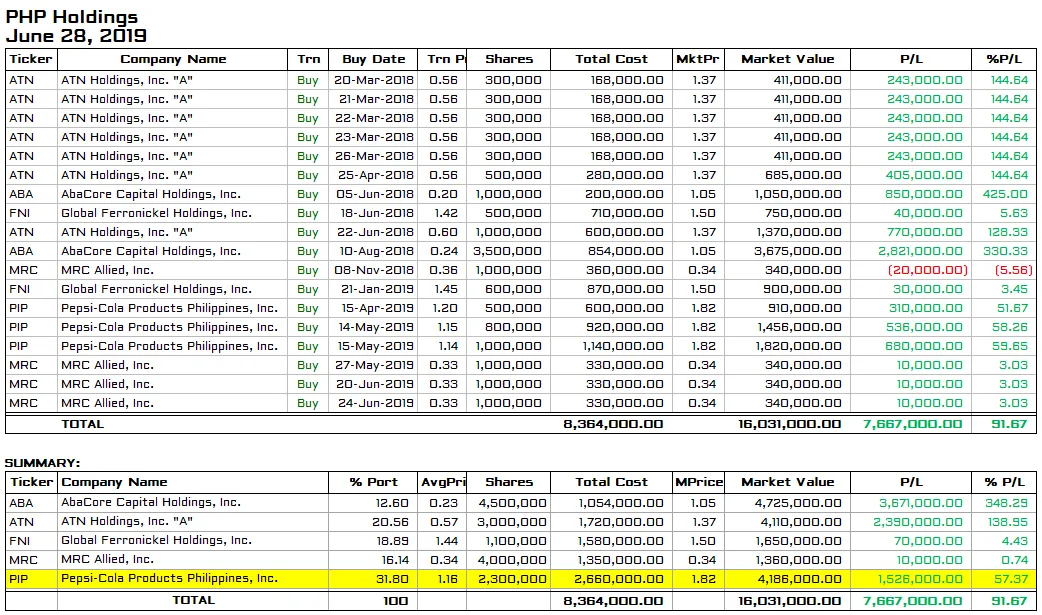Click summary total % Port '100'
1042x615 pixels.
click(395, 601)
